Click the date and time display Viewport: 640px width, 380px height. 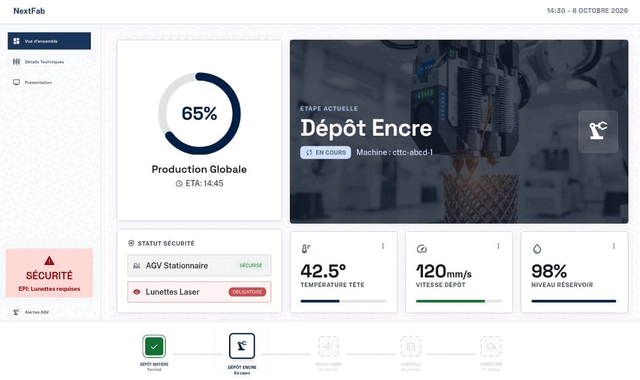(587, 11)
